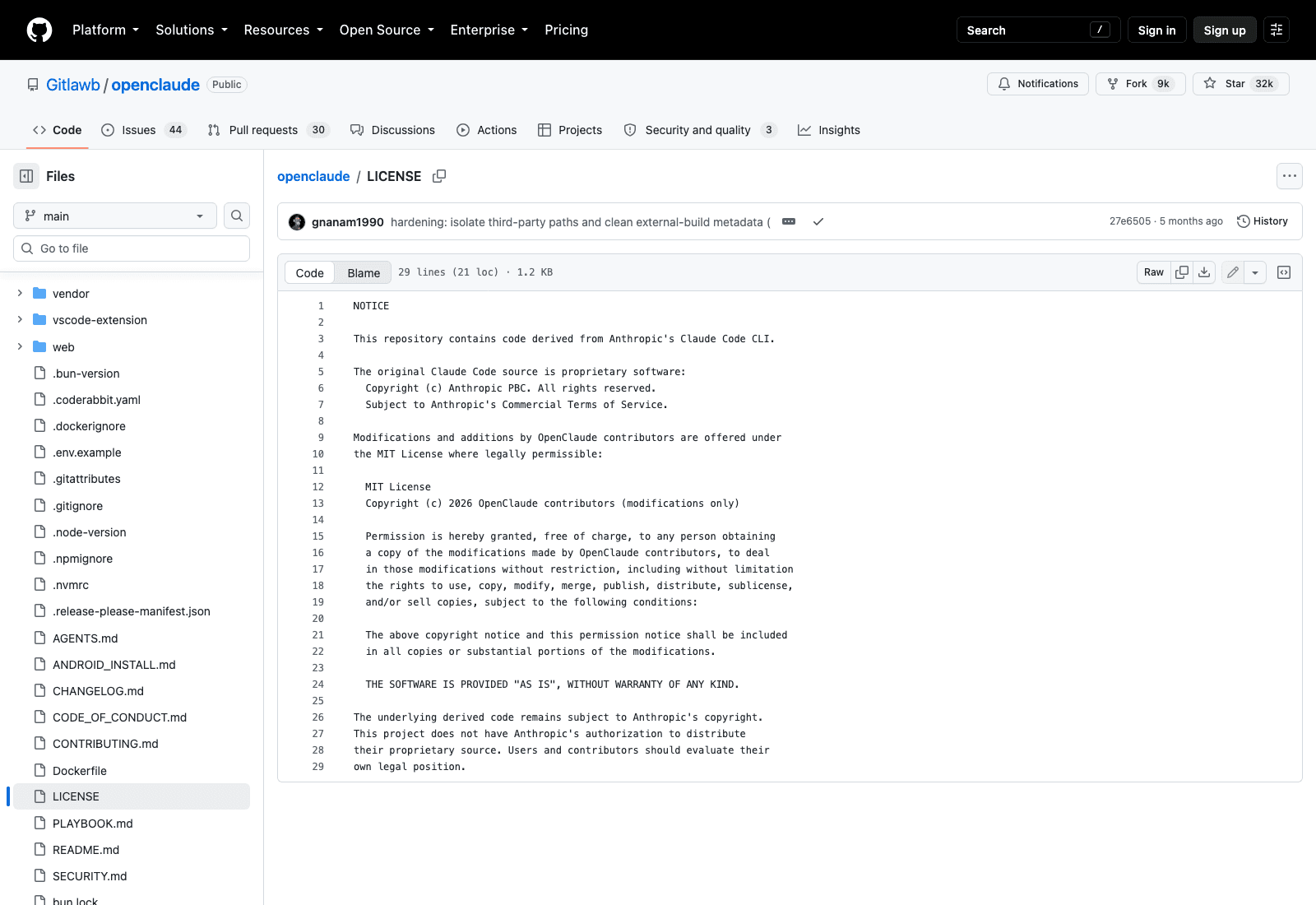
Task: Expand the vendor folder
Action: coord(20,293)
